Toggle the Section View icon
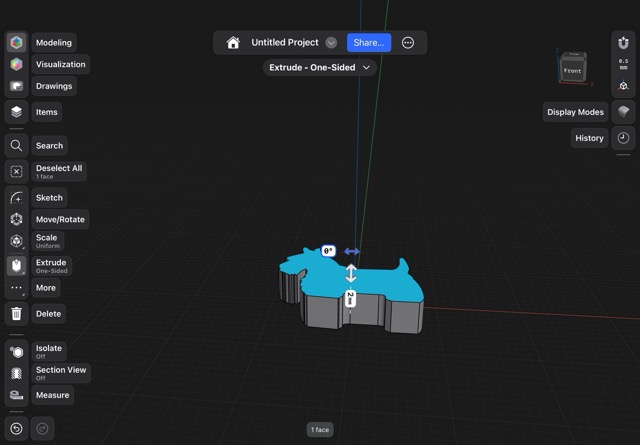Viewport: 640px width, 445px height. (x=16, y=373)
